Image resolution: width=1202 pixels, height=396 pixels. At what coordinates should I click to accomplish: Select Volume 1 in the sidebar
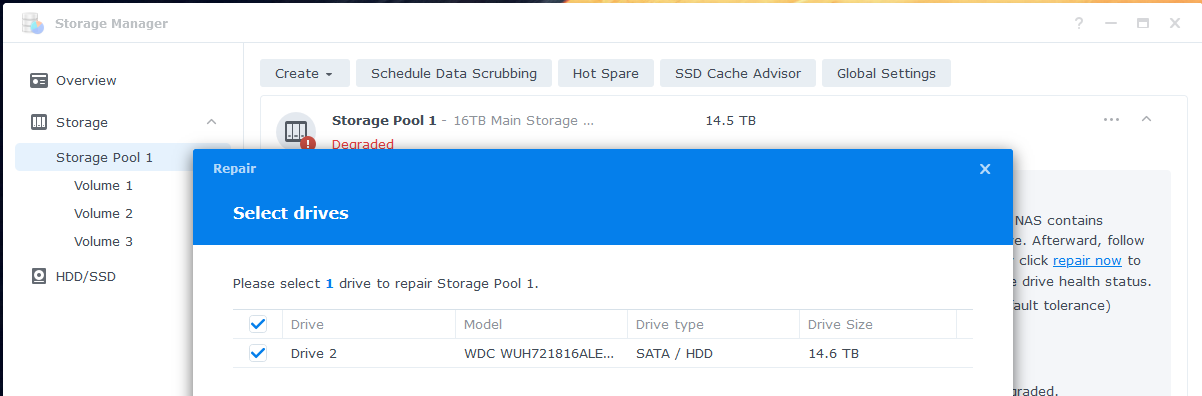pyautogui.click(x=103, y=185)
